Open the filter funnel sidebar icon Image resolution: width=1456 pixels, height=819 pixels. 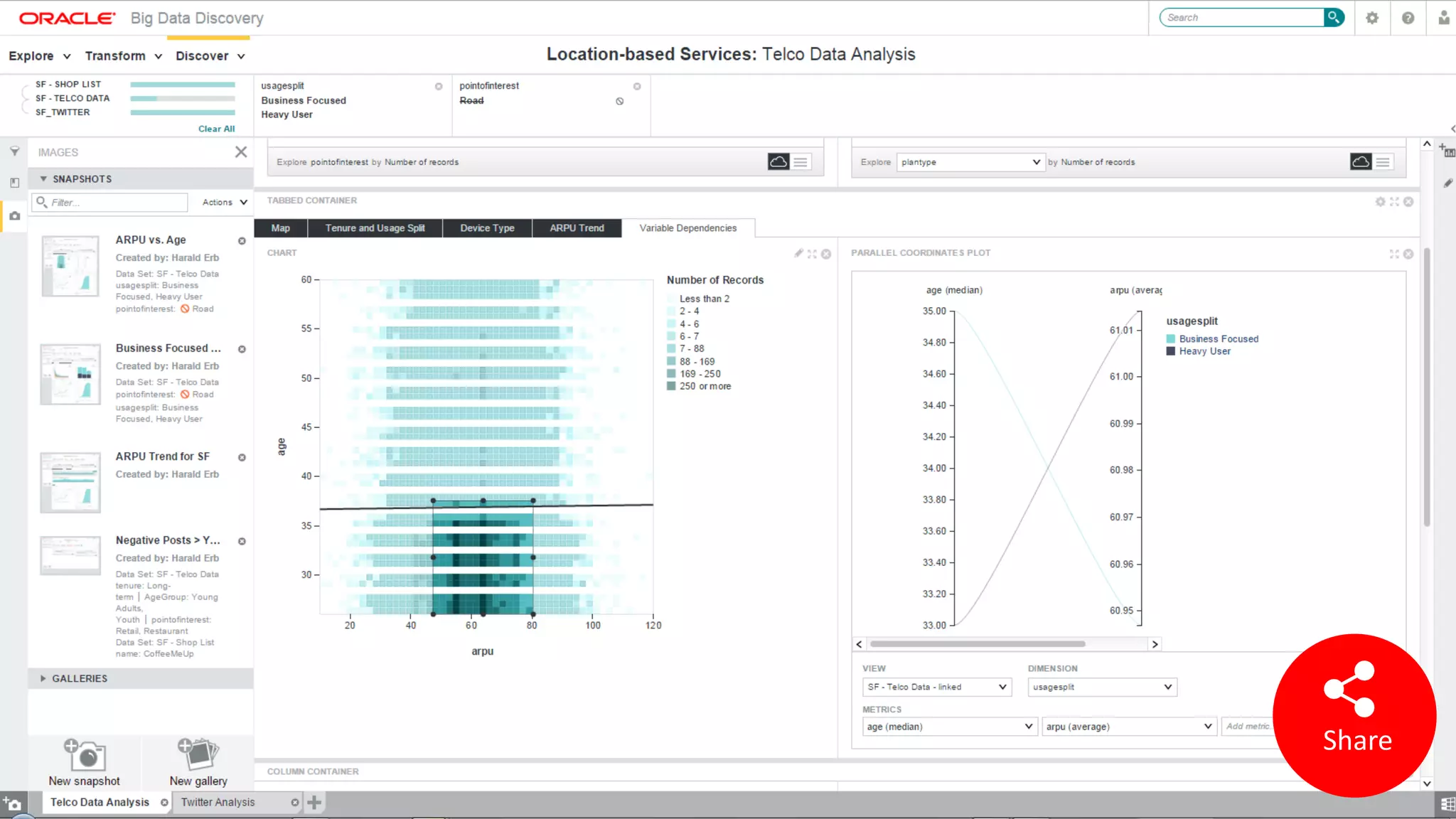[x=14, y=151]
